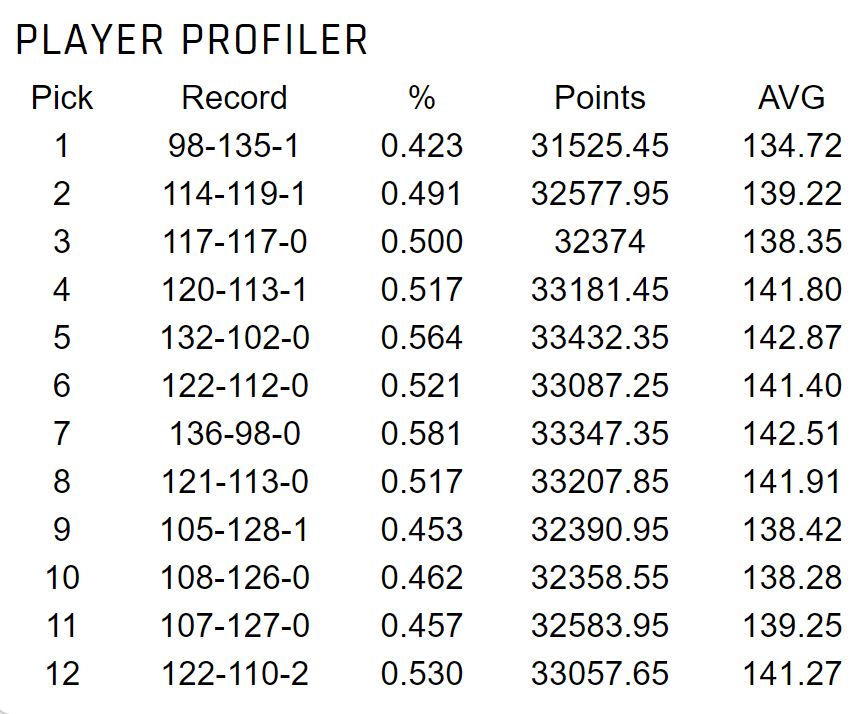Image resolution: width=859 pixels, height=714 pixels.
Task: Click points value 32577.95
Action: tap(600, 194)
